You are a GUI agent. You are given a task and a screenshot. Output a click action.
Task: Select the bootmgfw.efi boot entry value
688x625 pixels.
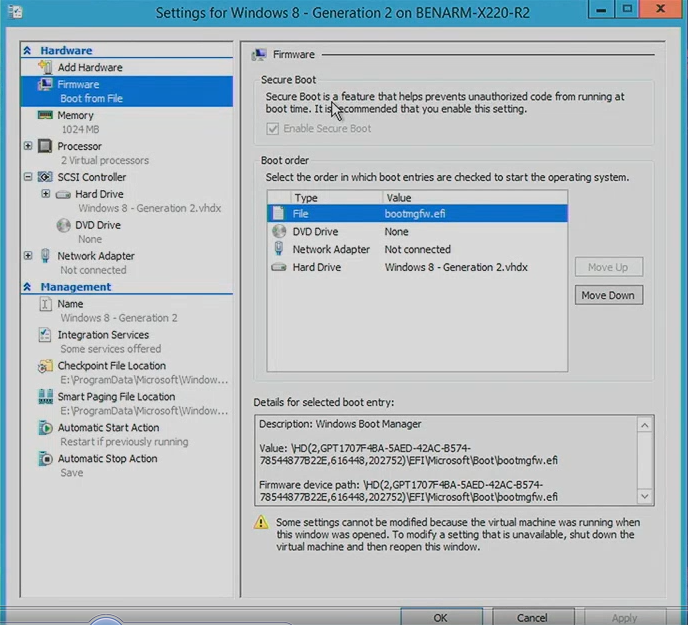pyautogui.click(x=415, y=214)
